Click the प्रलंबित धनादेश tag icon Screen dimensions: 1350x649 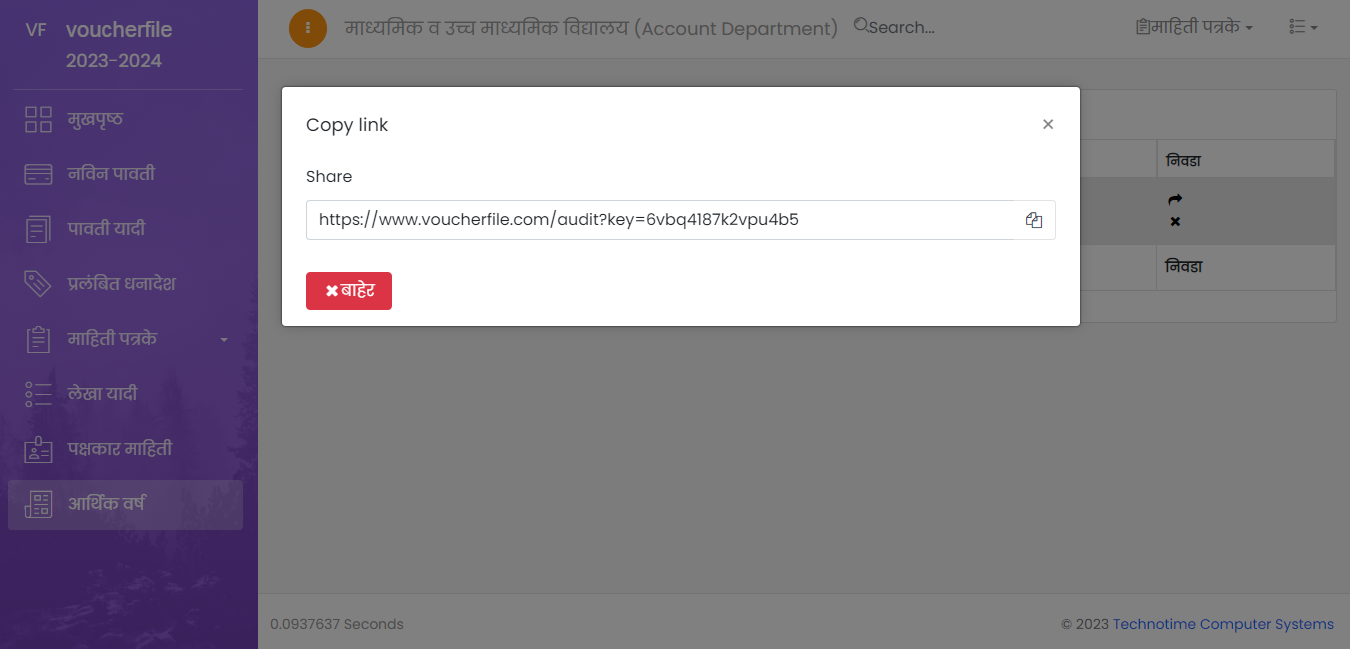tap(38, 284)
